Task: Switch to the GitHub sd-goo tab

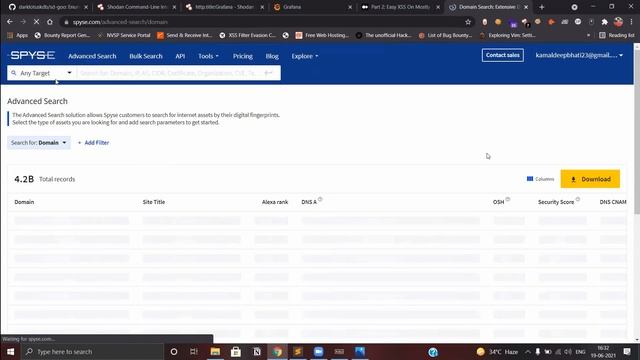Action: 48,7
